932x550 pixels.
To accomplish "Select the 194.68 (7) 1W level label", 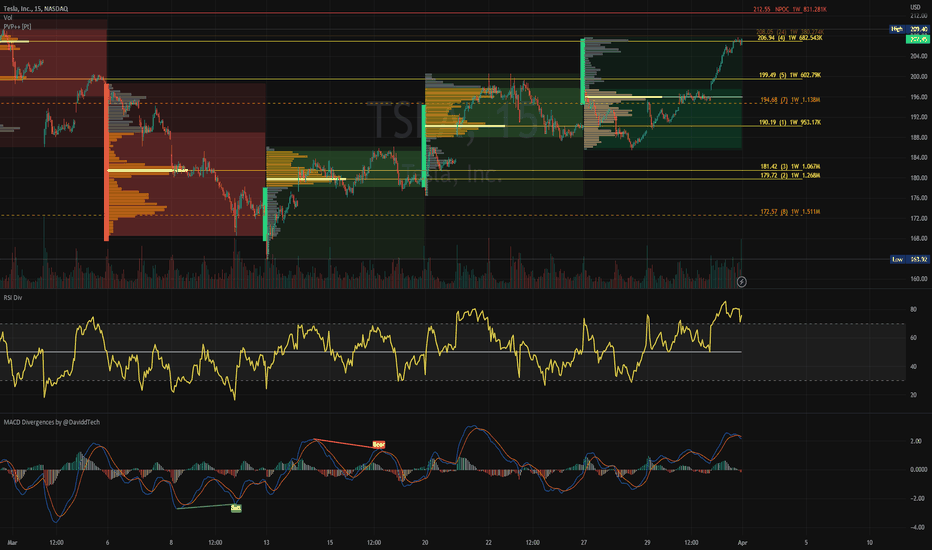I will click(790, 100).
